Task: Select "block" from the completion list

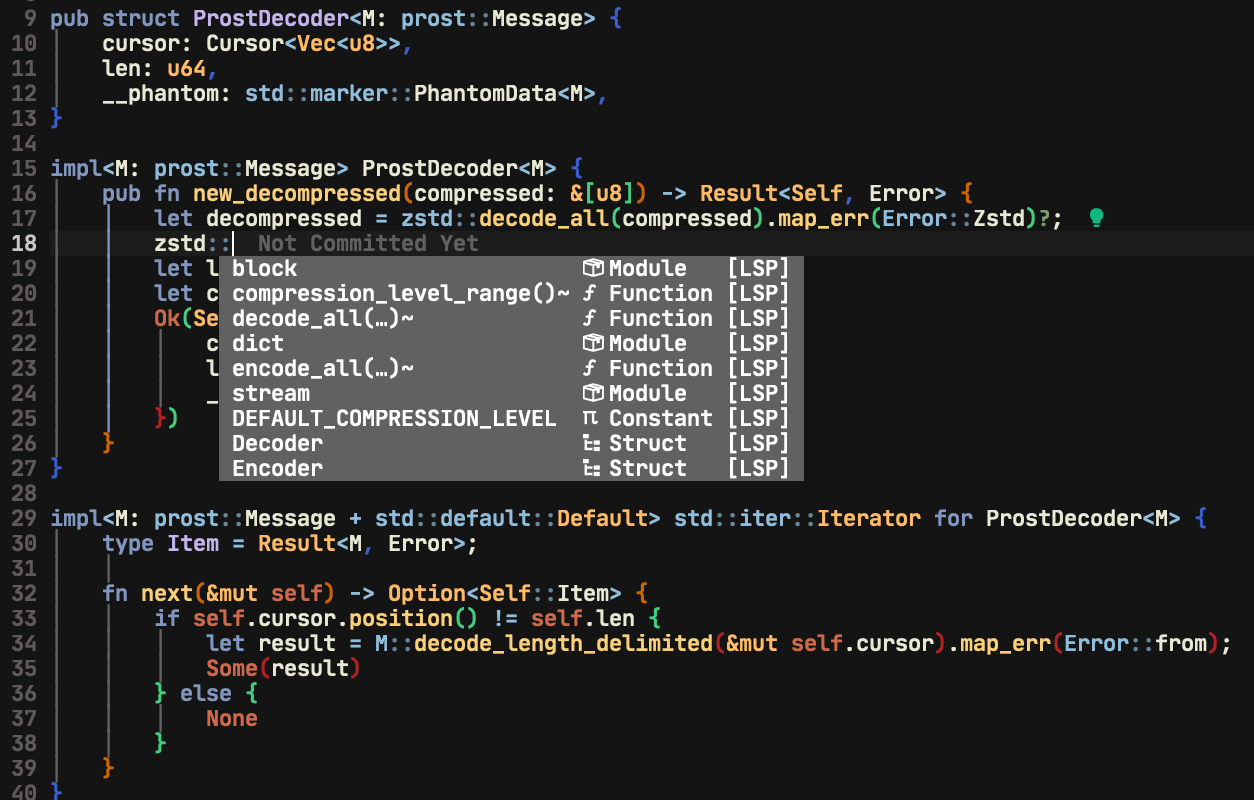Action: click(x=263, y=267)
